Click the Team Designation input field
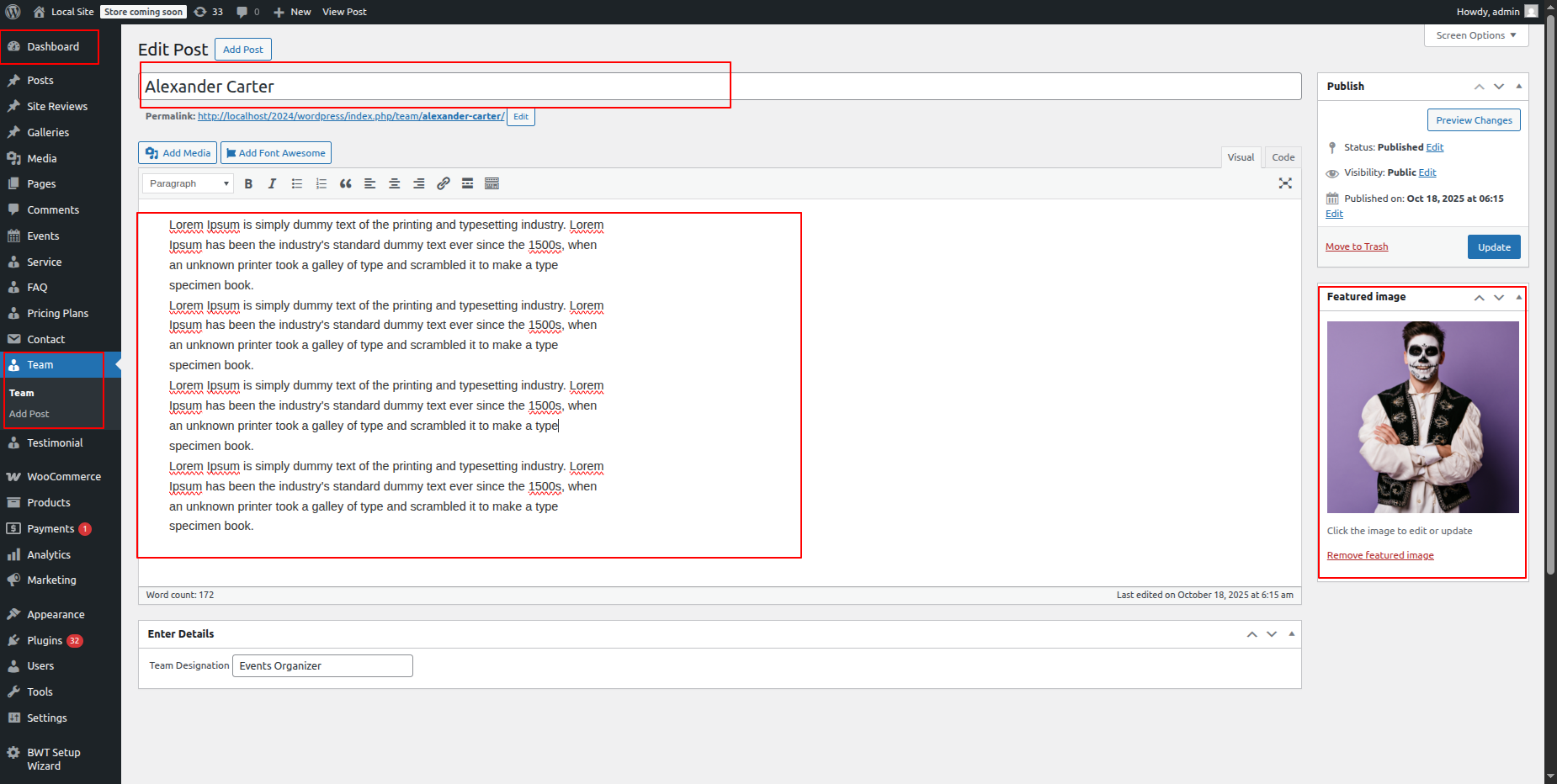Image resolution: width=1557 pixels, height=784 pixels. [x=322, y=665]
